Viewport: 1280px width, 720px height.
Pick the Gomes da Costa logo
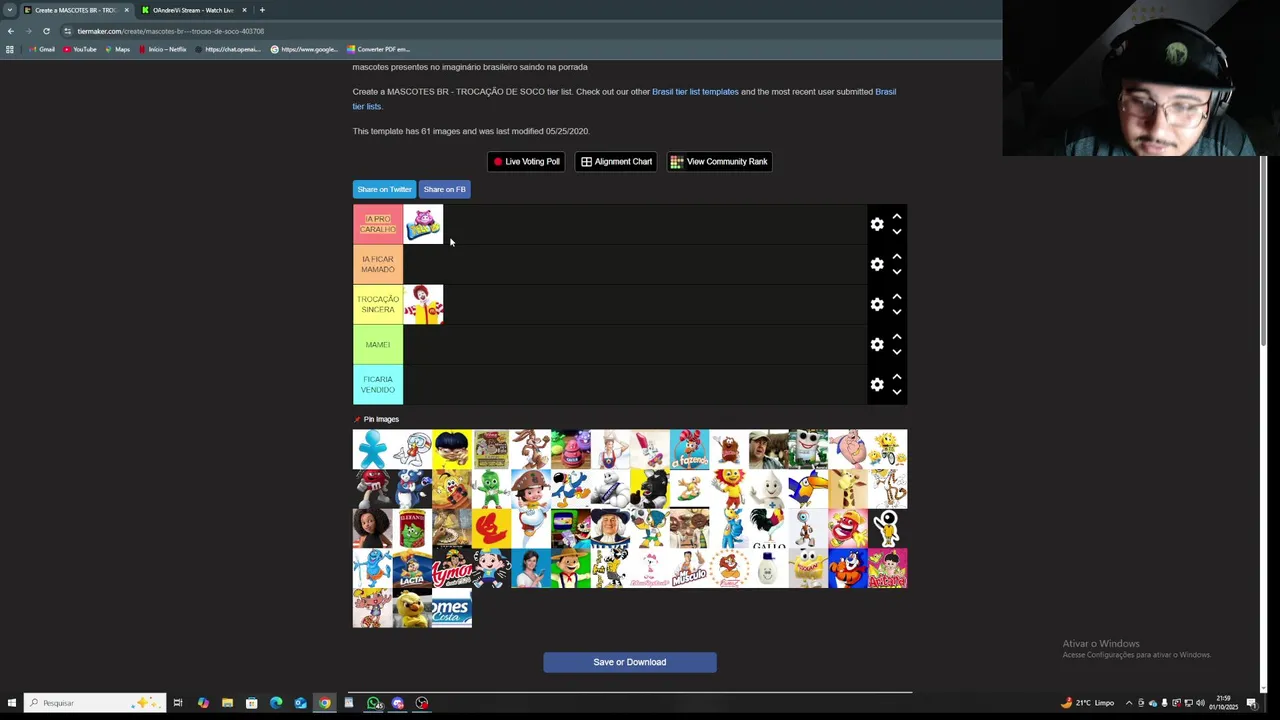click(451, 608)
